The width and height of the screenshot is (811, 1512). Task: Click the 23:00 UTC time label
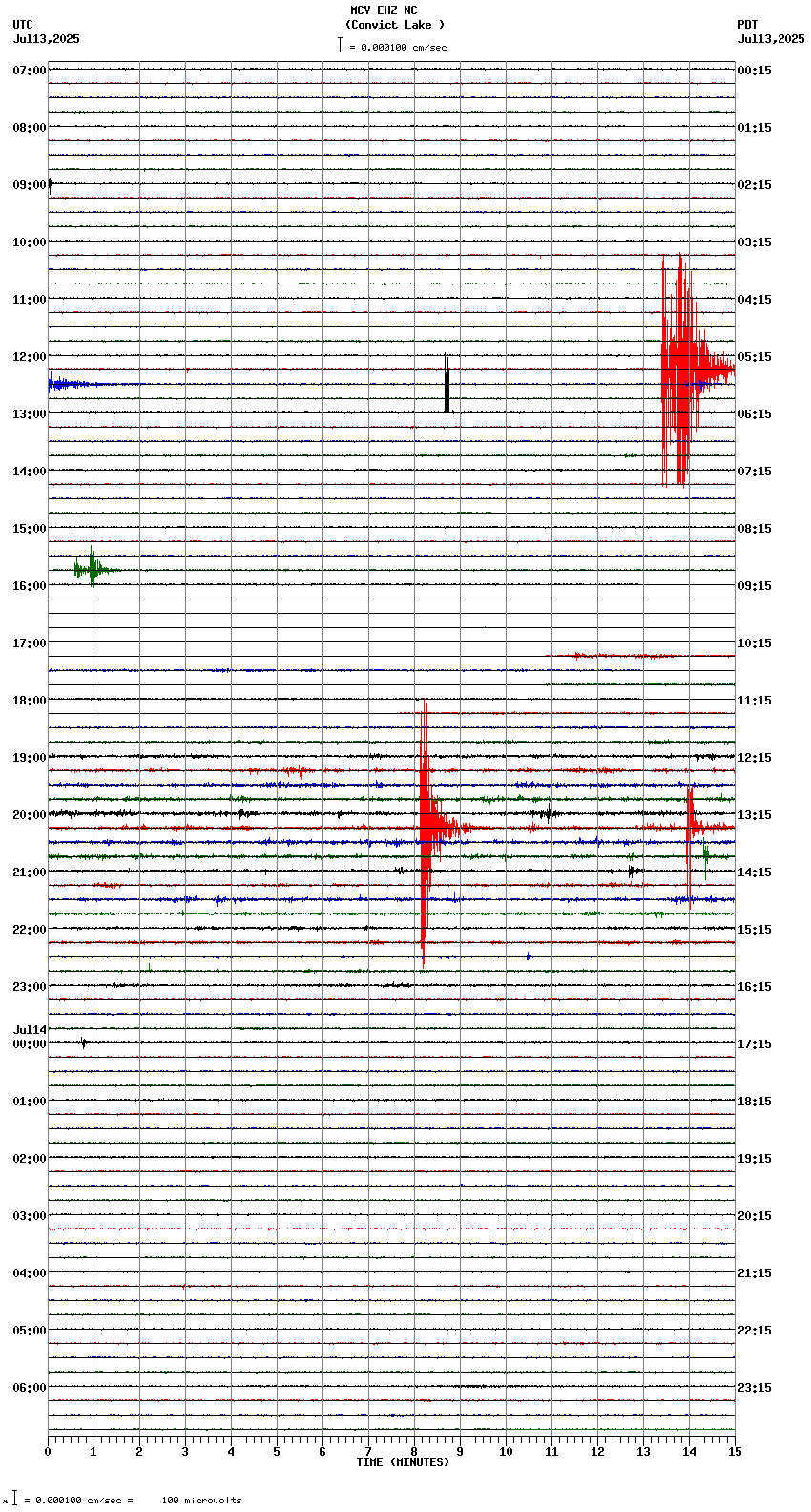point(30,987)
